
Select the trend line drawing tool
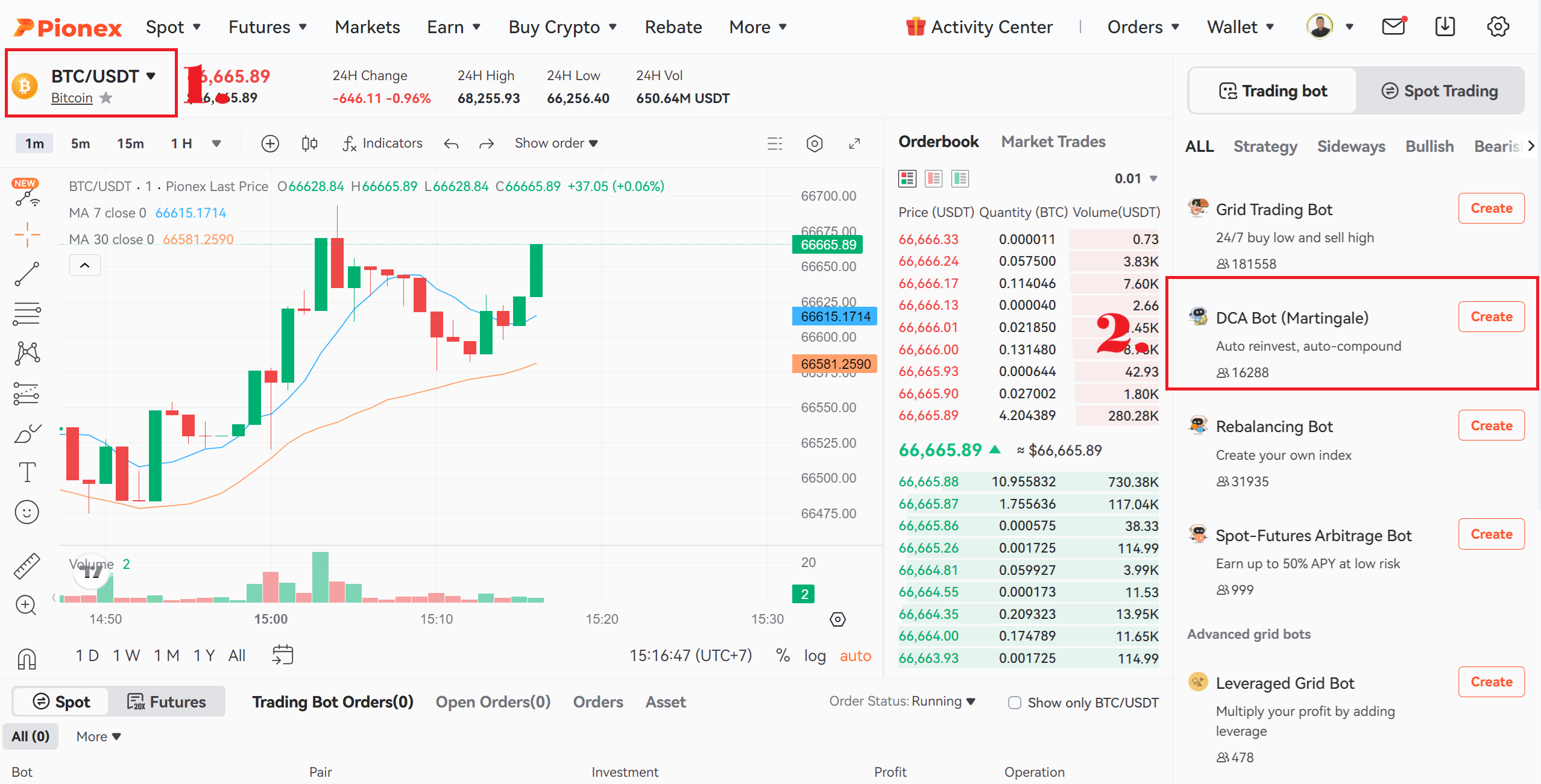27,274
